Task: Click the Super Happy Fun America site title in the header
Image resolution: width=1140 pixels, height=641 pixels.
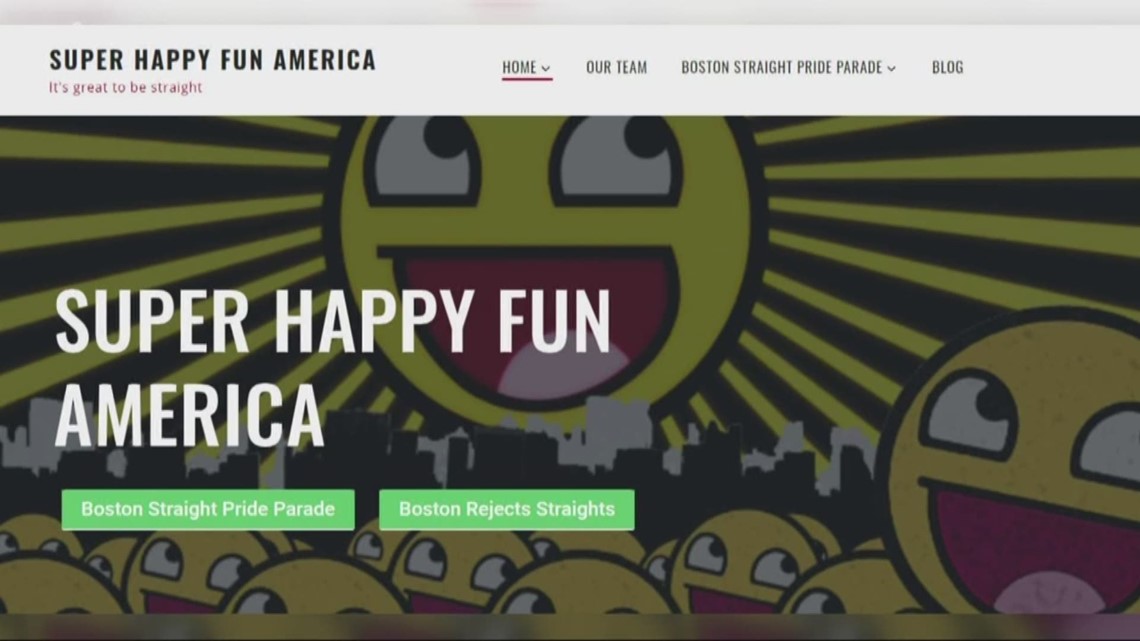Action: tap(212, 60)
